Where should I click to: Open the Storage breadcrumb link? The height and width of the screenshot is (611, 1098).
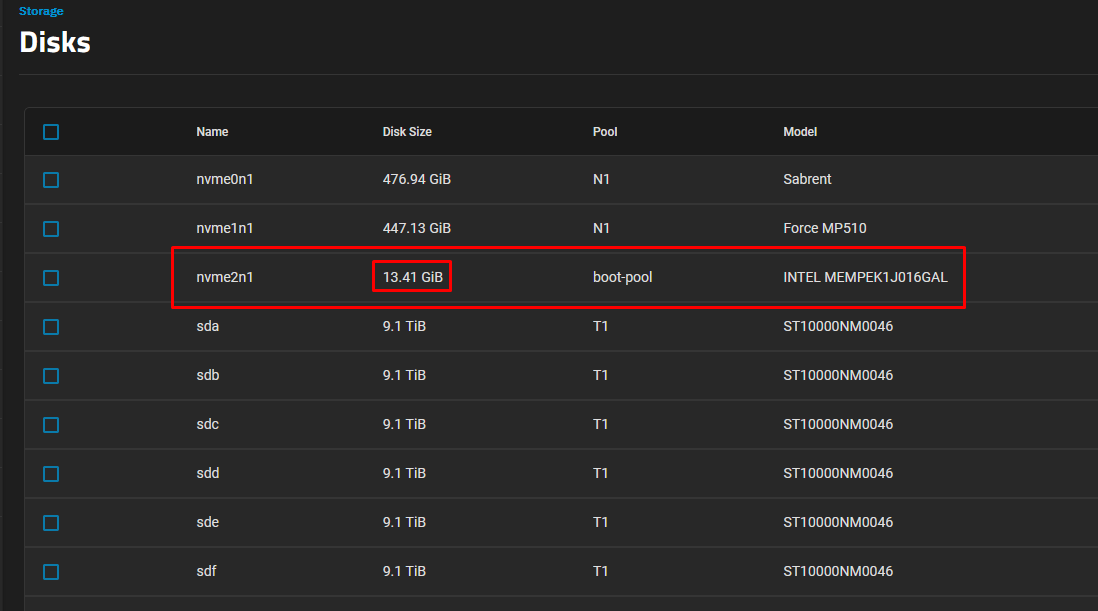click(41, 11)
